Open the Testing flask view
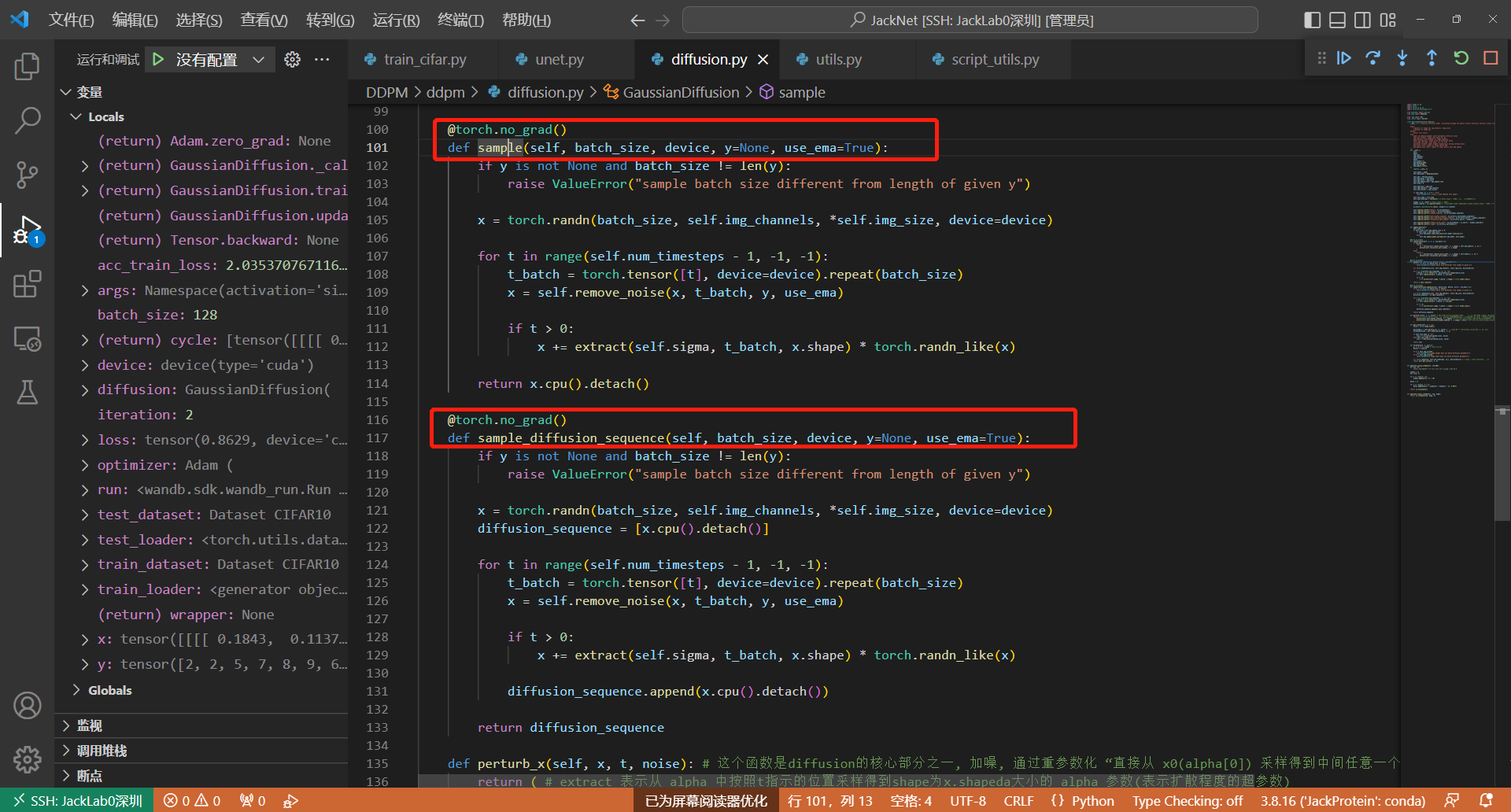Screen dimensions: 1511x812 pyautogui.click(x=27, y=392)
